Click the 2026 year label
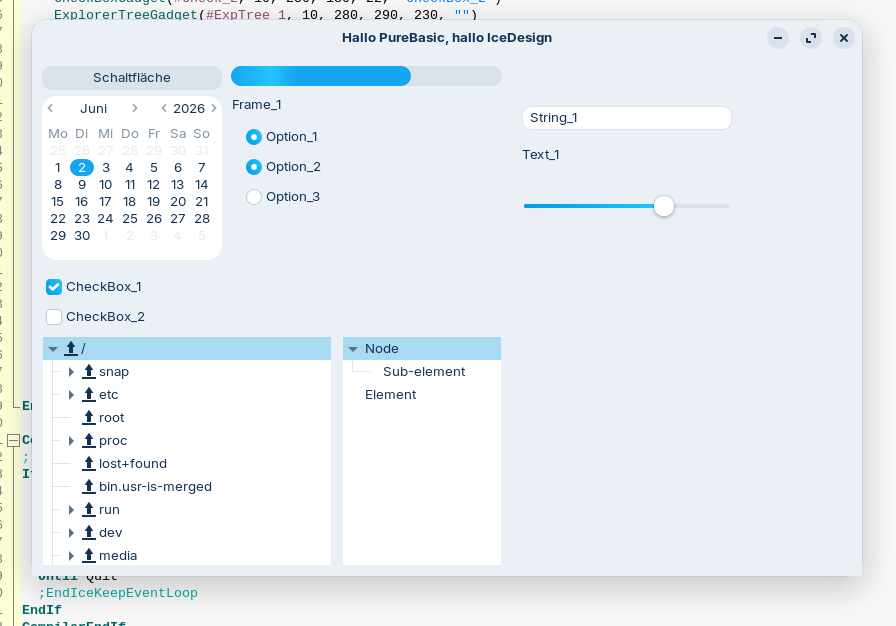Viewport: 896px width, 626px height. tap(189, 109)
